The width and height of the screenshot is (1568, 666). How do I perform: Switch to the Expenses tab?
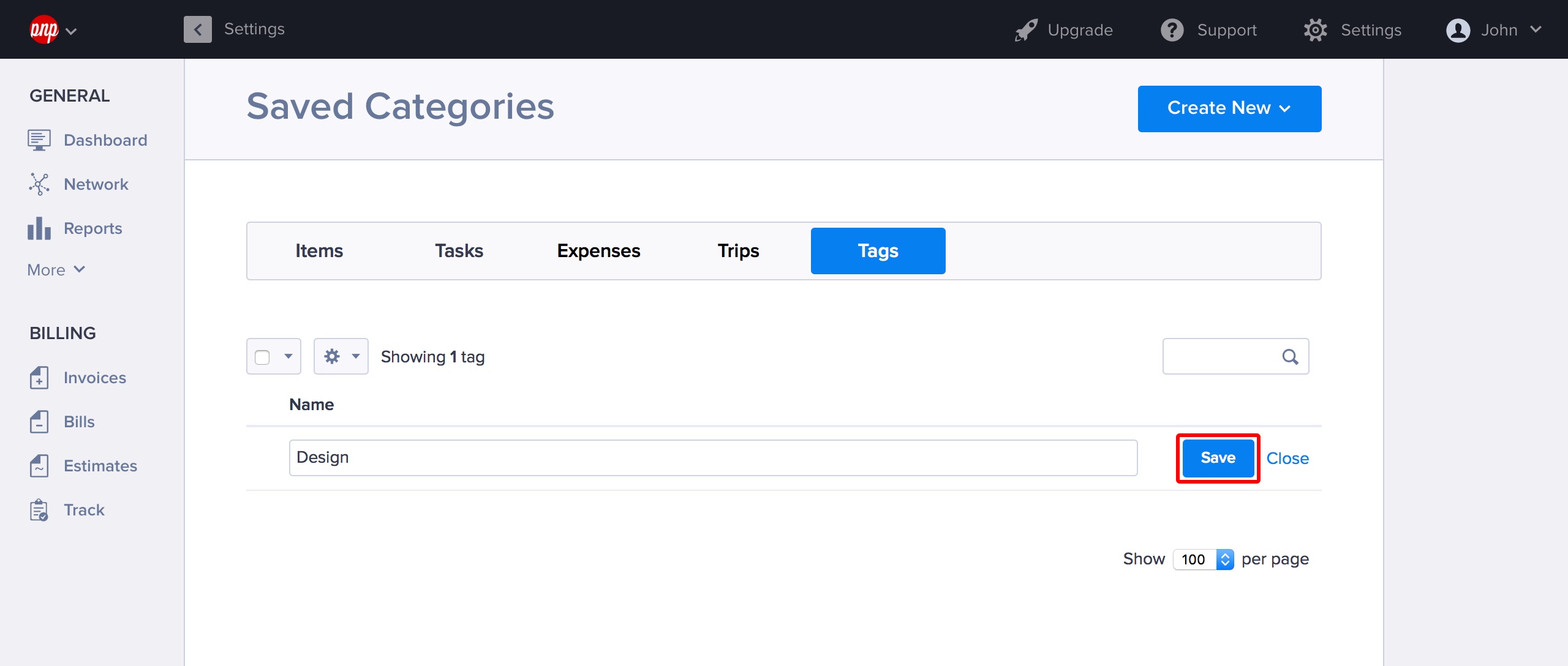(x=598, y=251)
